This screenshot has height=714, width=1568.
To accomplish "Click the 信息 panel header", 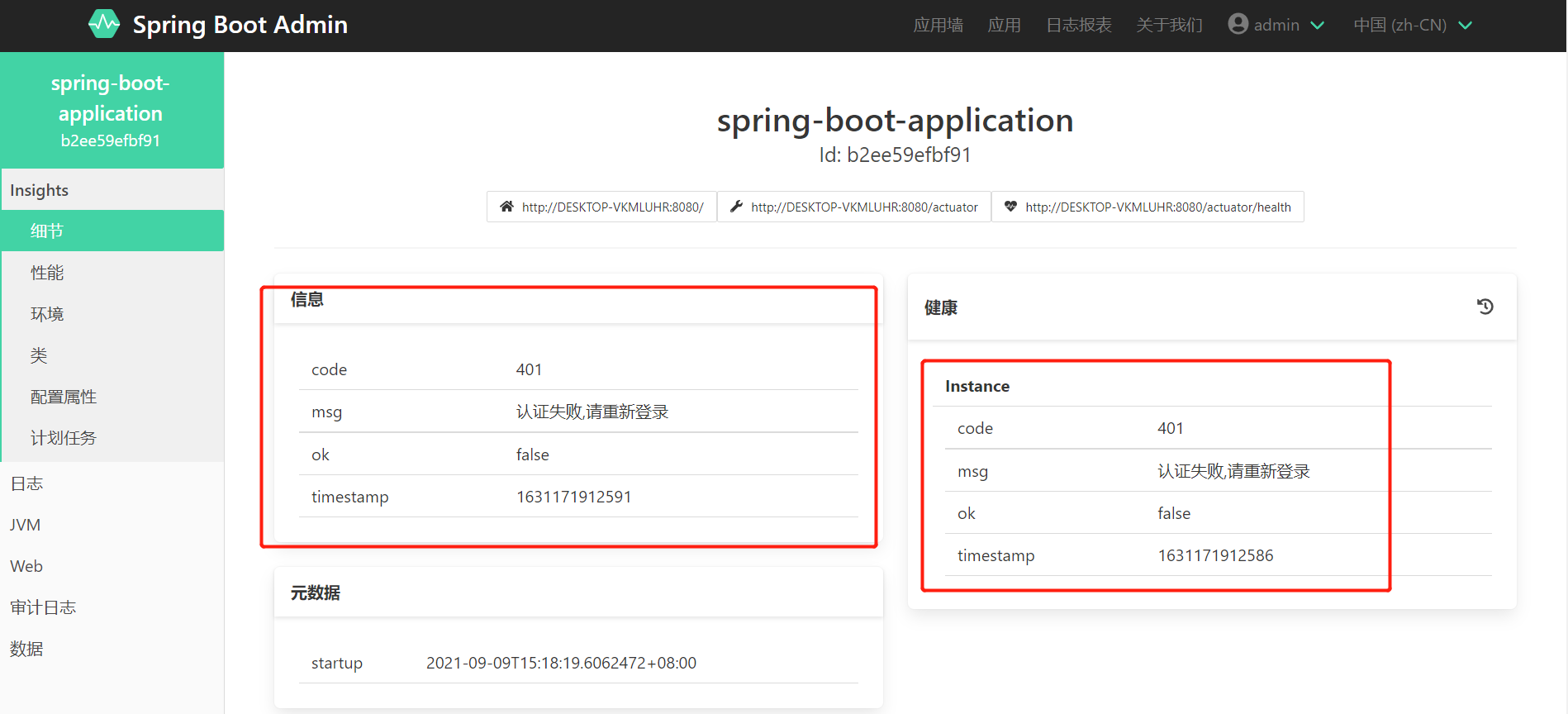I will coord(578,299).
